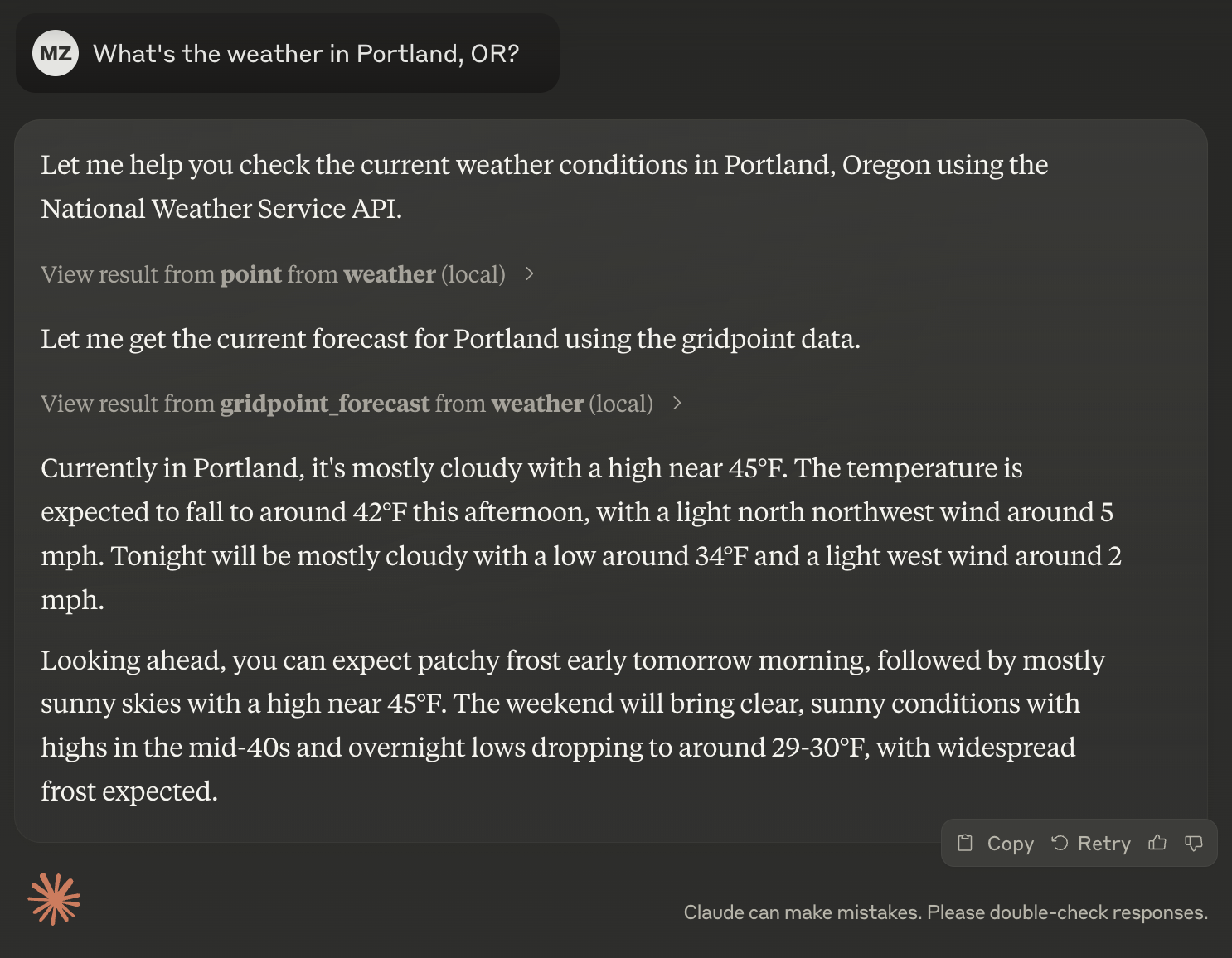1232x958 pixels.
Task: Click the "Looking ahead" weekend forecast paragraph
Action: click(572, 725)
